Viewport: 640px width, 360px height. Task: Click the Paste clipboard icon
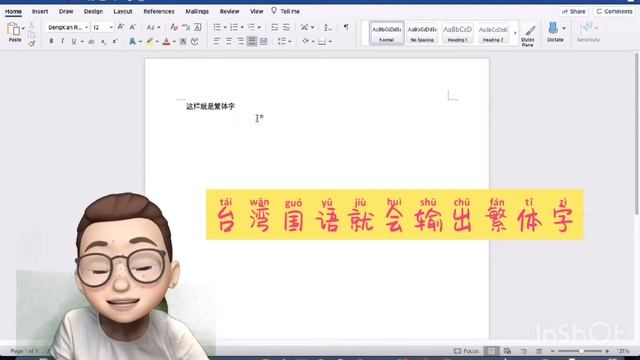14,29
